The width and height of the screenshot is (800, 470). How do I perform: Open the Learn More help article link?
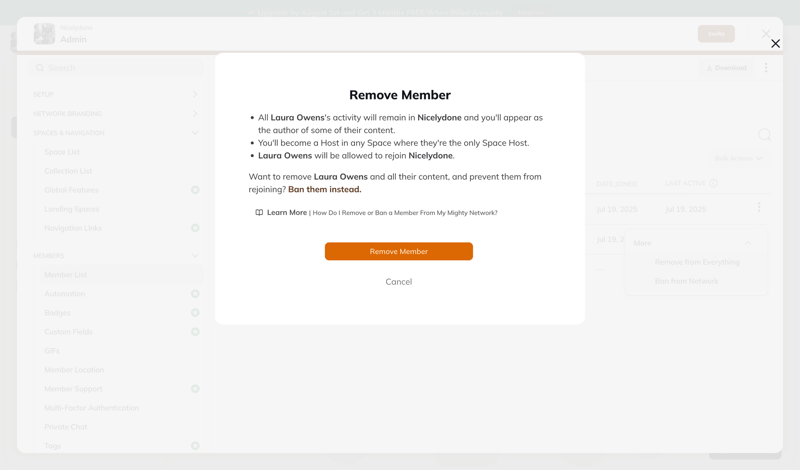(x=382, y=213)
